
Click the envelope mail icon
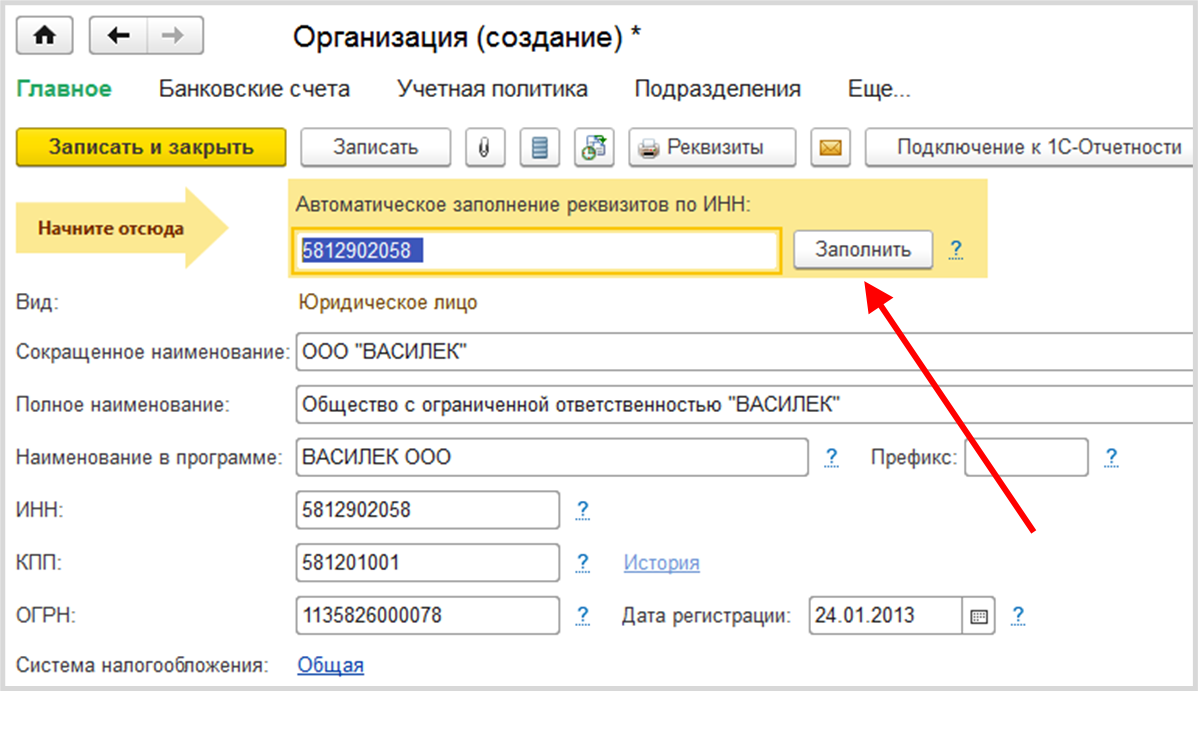click(x=830, y=148)
